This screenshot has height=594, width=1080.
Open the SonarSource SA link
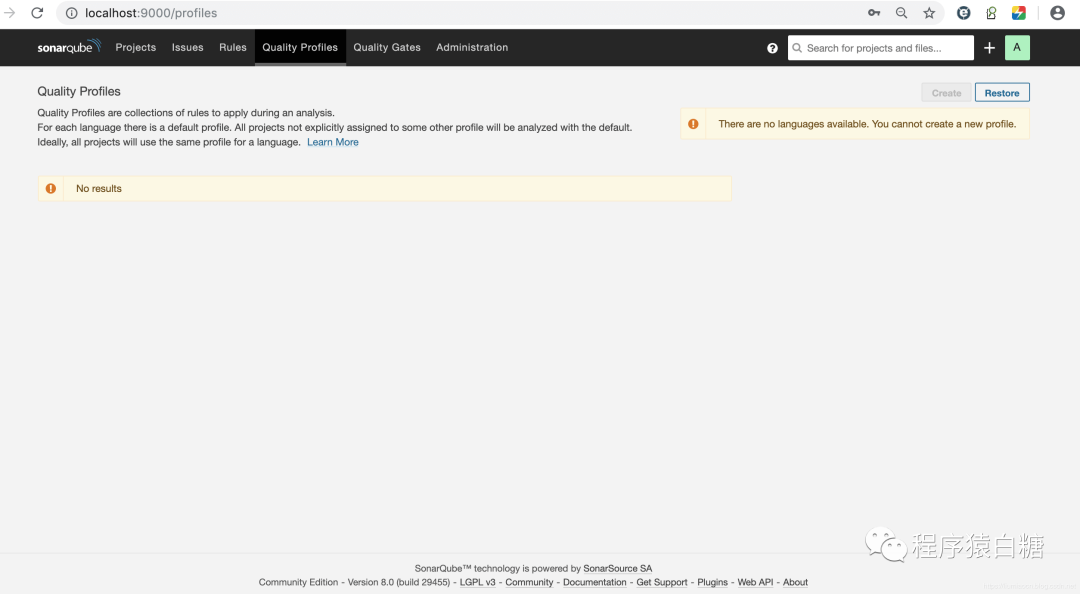(x=617, y=569)
